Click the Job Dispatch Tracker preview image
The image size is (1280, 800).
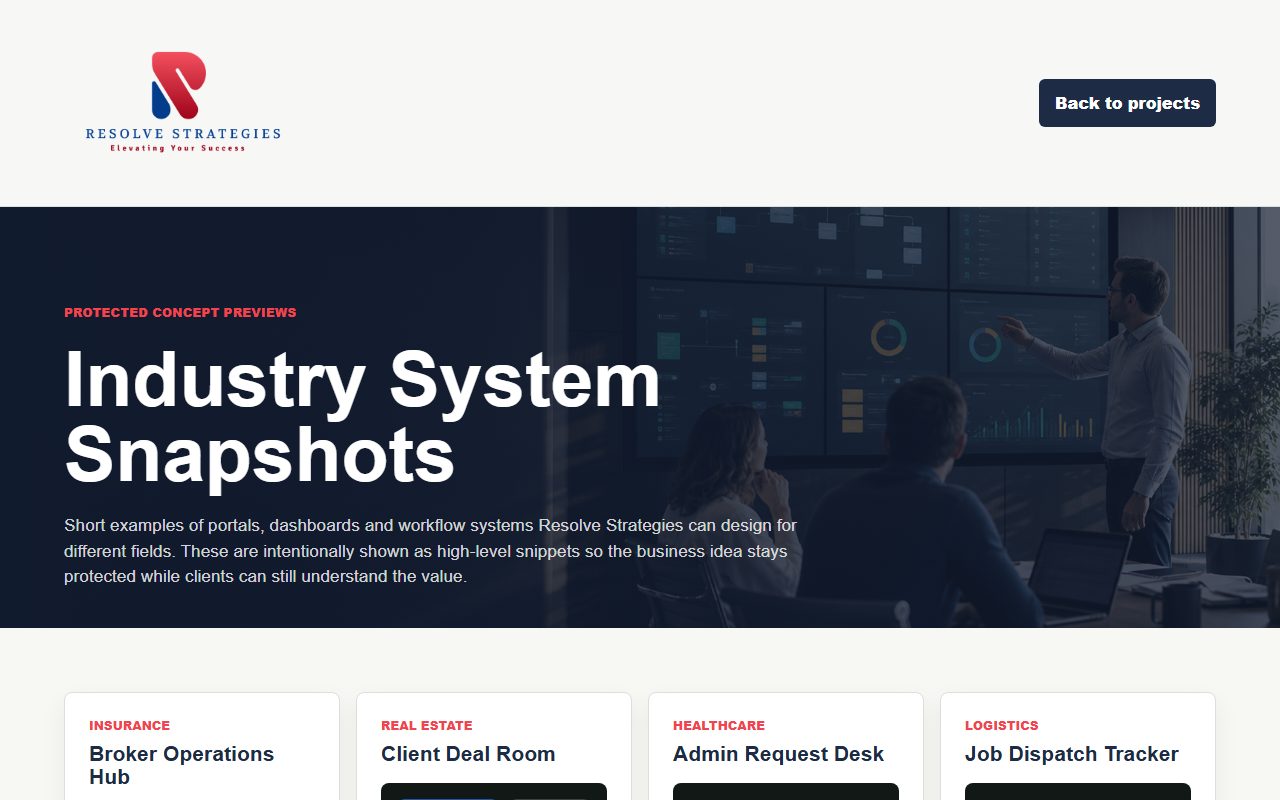click(1078, 792)
